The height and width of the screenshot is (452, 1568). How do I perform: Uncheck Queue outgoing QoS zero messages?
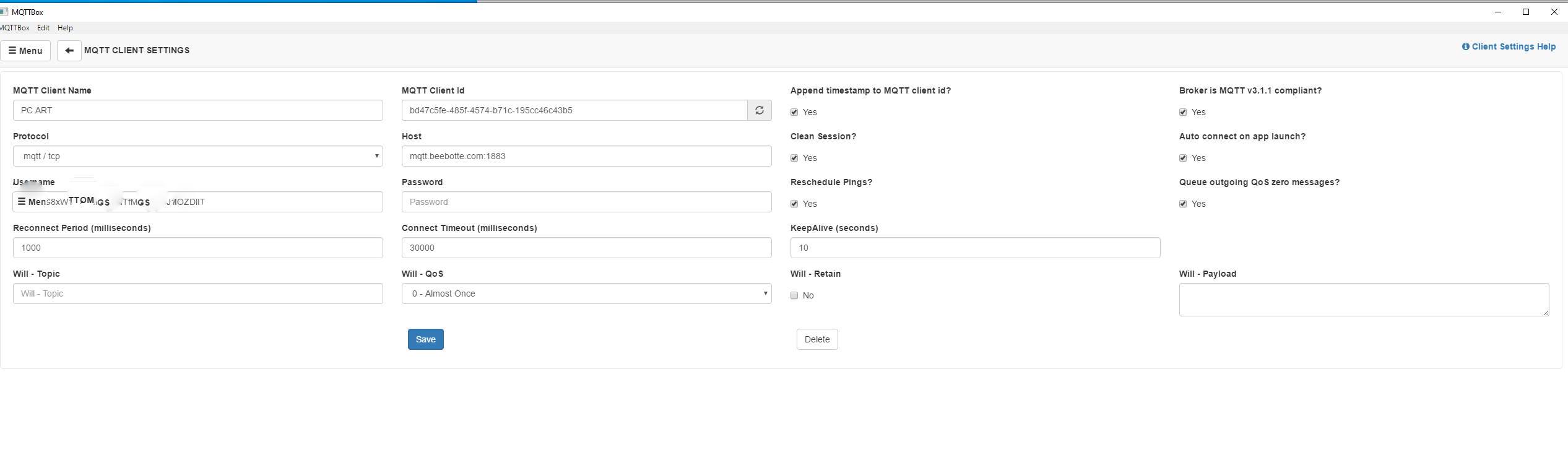(1183, 204)
